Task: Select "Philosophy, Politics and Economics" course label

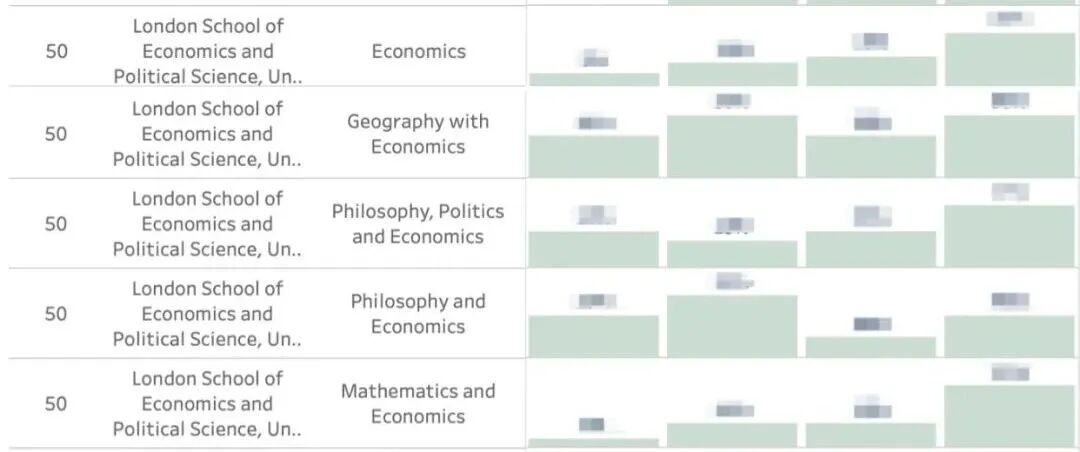Action: coord(418,224)
